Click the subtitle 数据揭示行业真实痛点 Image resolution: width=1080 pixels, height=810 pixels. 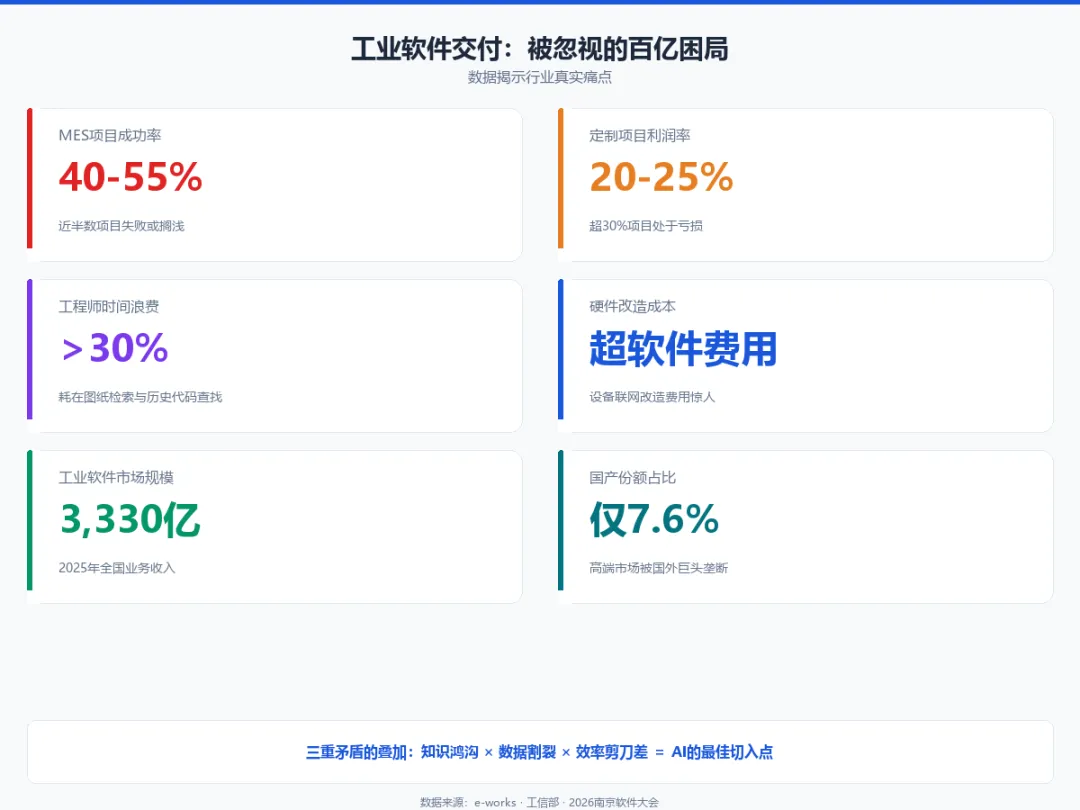tap(540, 77)
